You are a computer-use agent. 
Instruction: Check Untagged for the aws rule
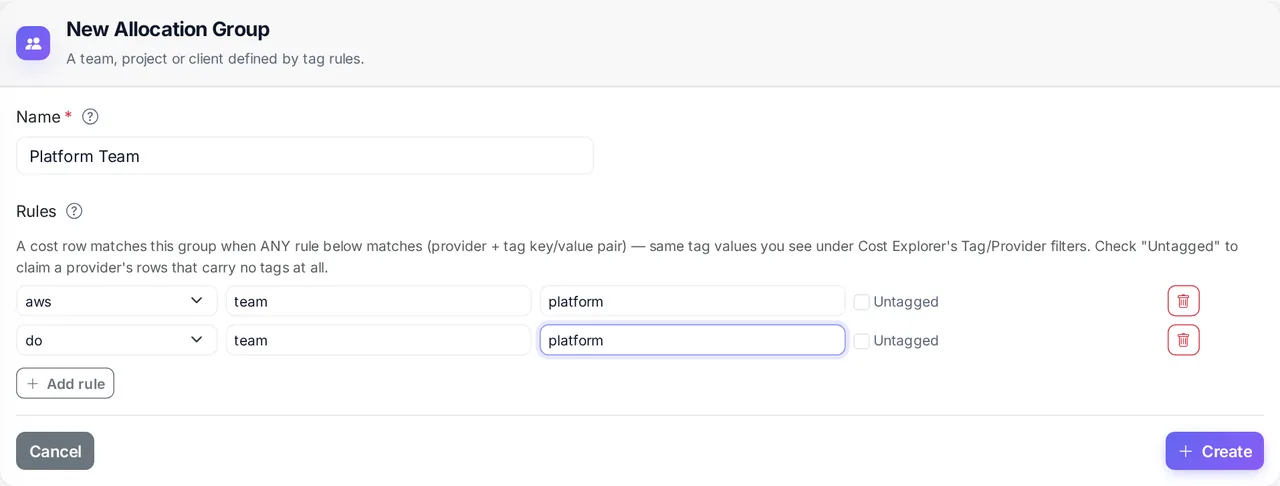click(x=861, y=302)
